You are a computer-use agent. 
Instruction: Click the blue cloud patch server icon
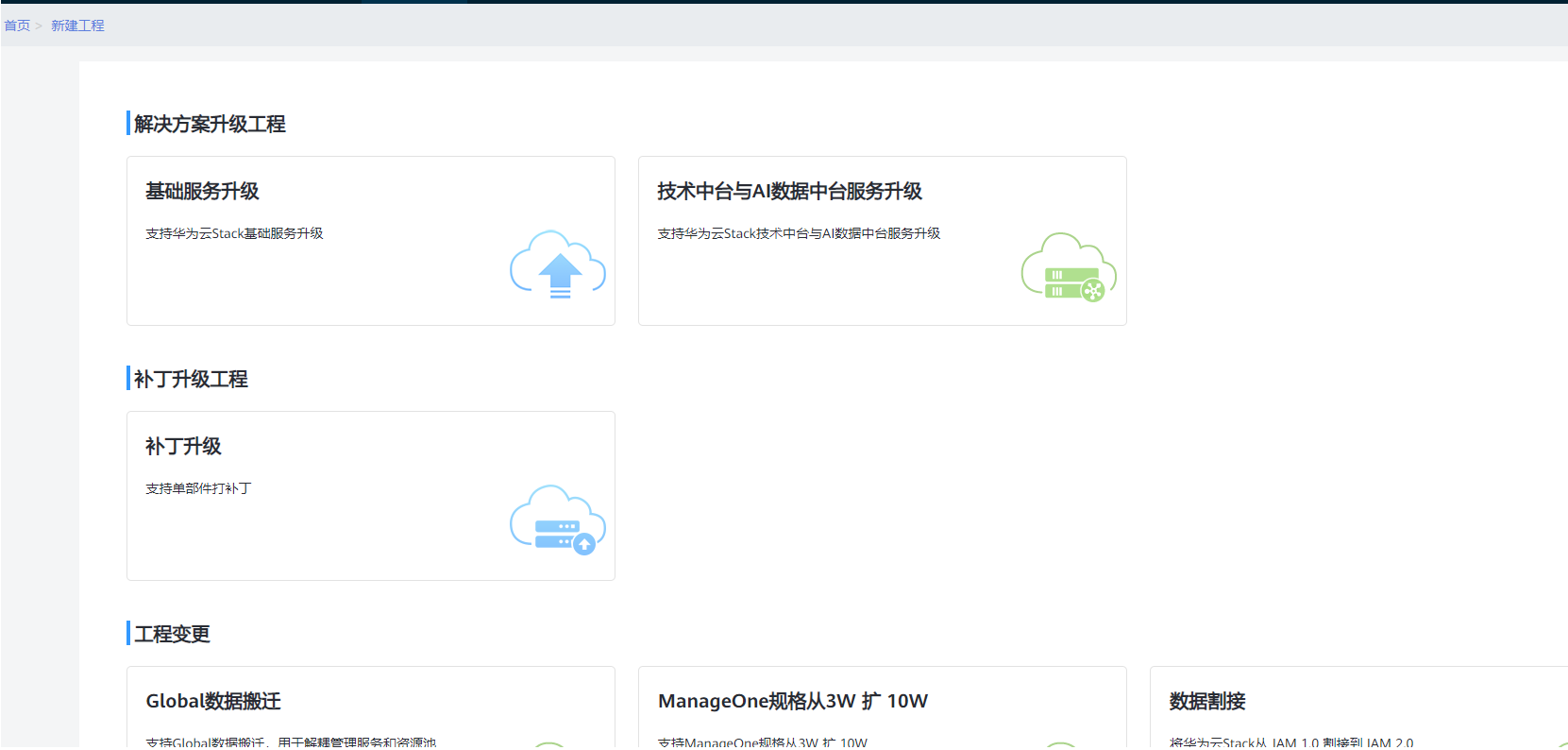[558, 520]
